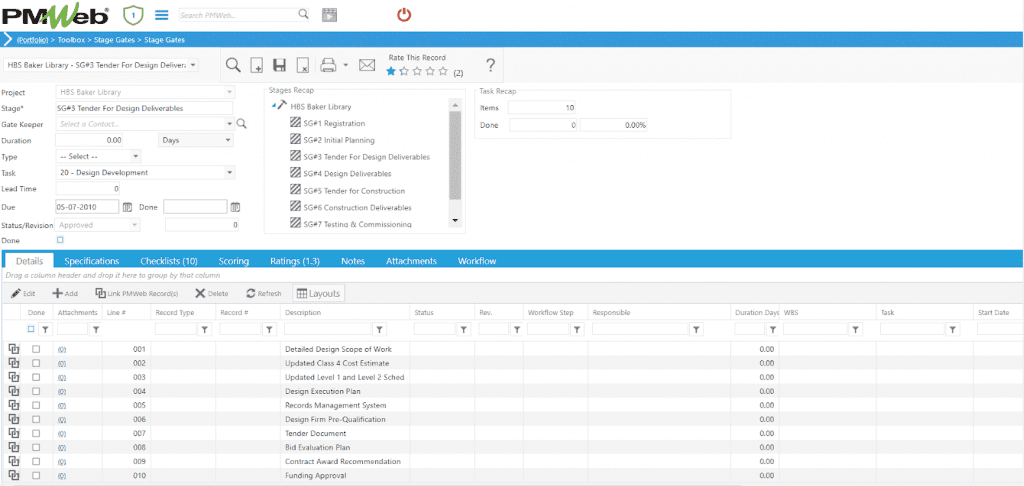
Task: Click the search magnifier in the PMWeb search box
Action: tap(303, 14)
